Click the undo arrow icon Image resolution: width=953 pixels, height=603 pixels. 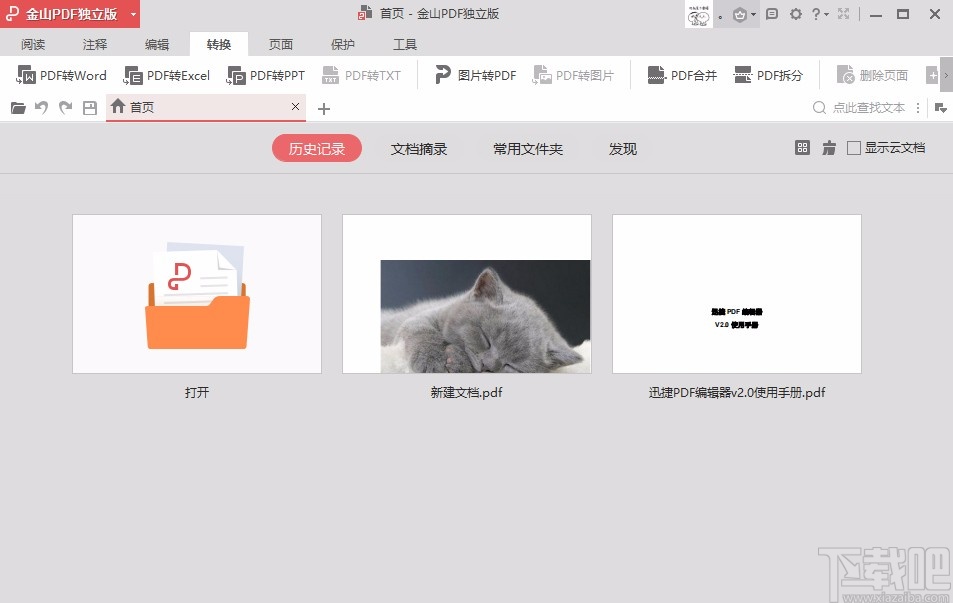pyautogui.click(x=41, y=107)
